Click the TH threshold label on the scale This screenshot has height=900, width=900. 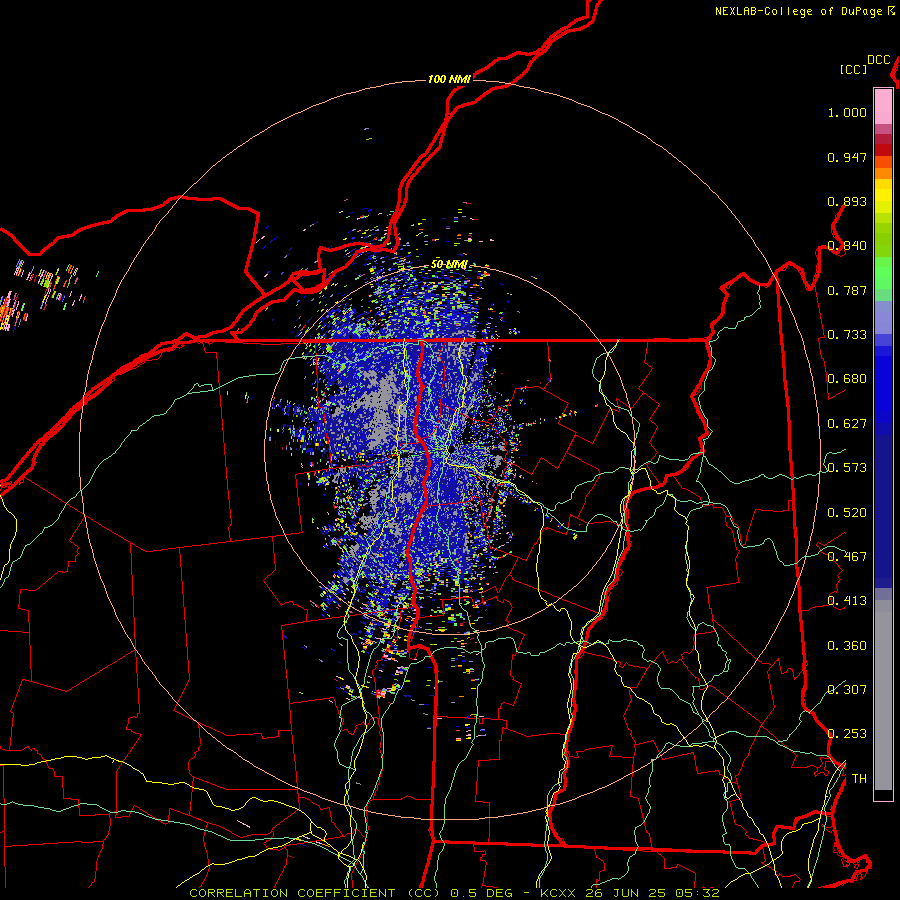coord(859,779)
